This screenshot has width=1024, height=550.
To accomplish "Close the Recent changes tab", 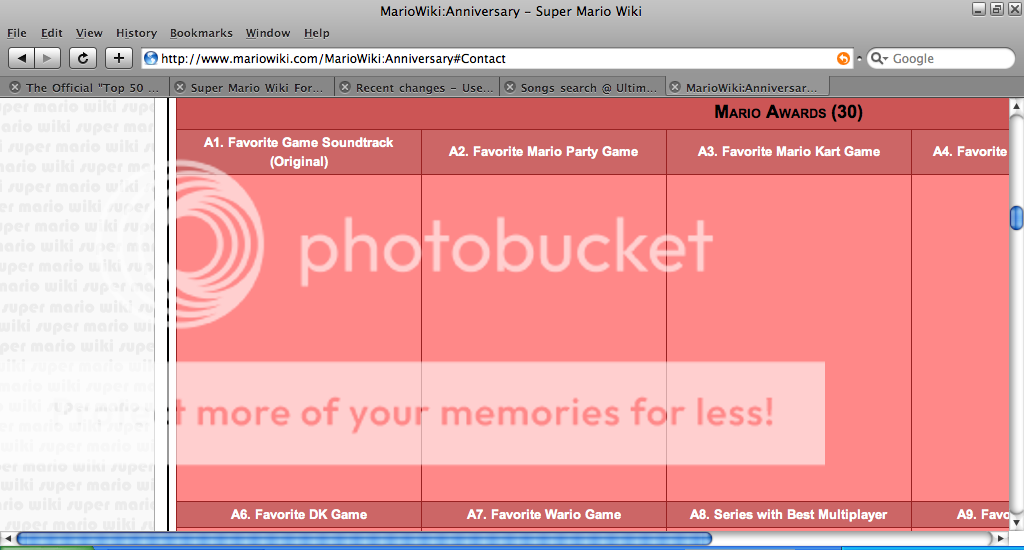I will point(345,87).
